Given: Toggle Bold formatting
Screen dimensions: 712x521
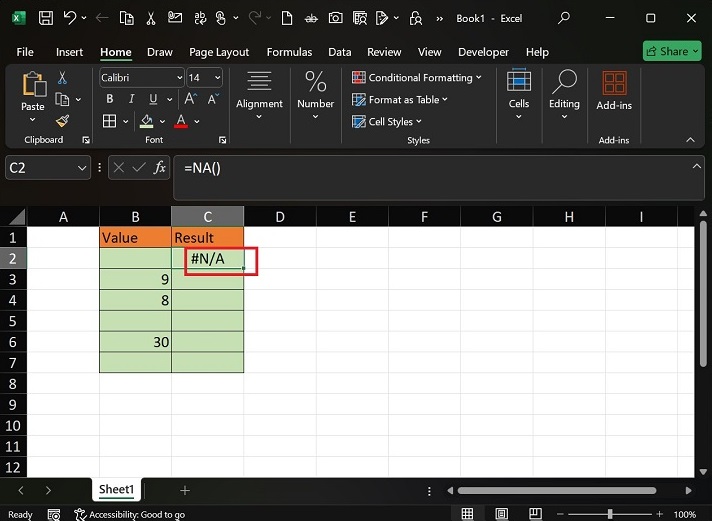Looking at the screenshot, I should [x=109, y=99].
